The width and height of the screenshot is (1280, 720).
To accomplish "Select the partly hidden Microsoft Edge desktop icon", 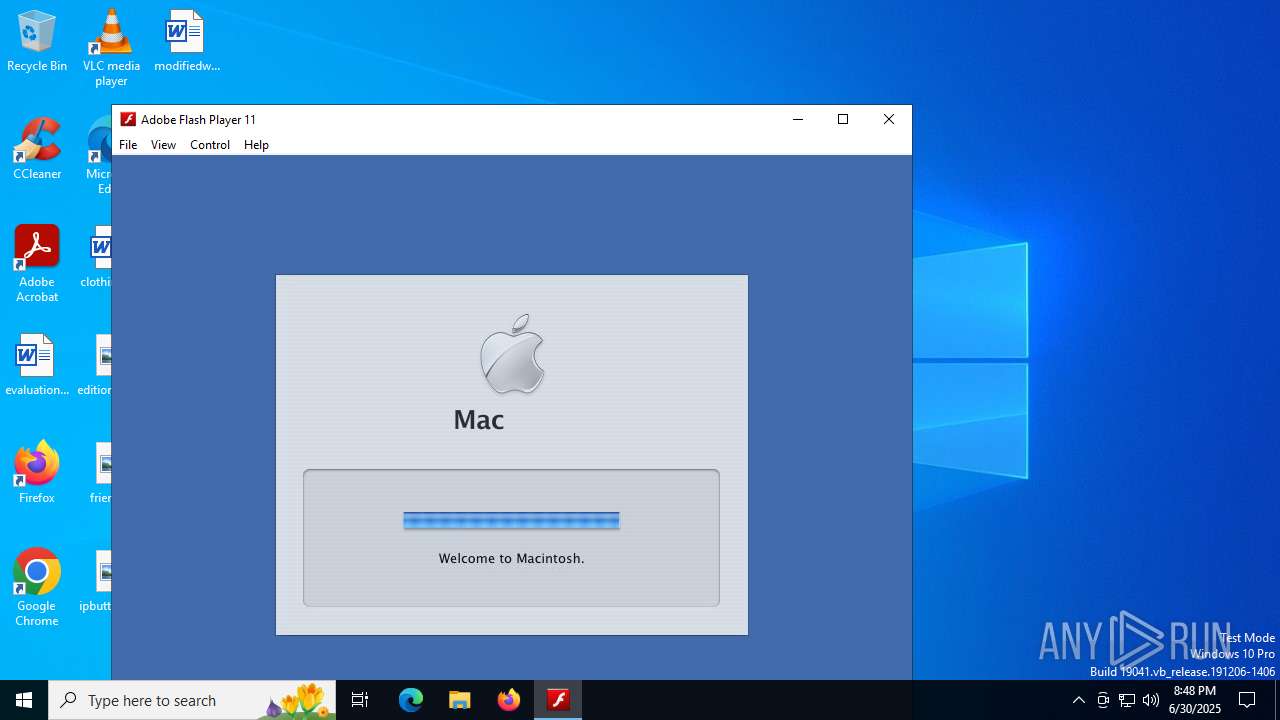I will tap(98, 156).
